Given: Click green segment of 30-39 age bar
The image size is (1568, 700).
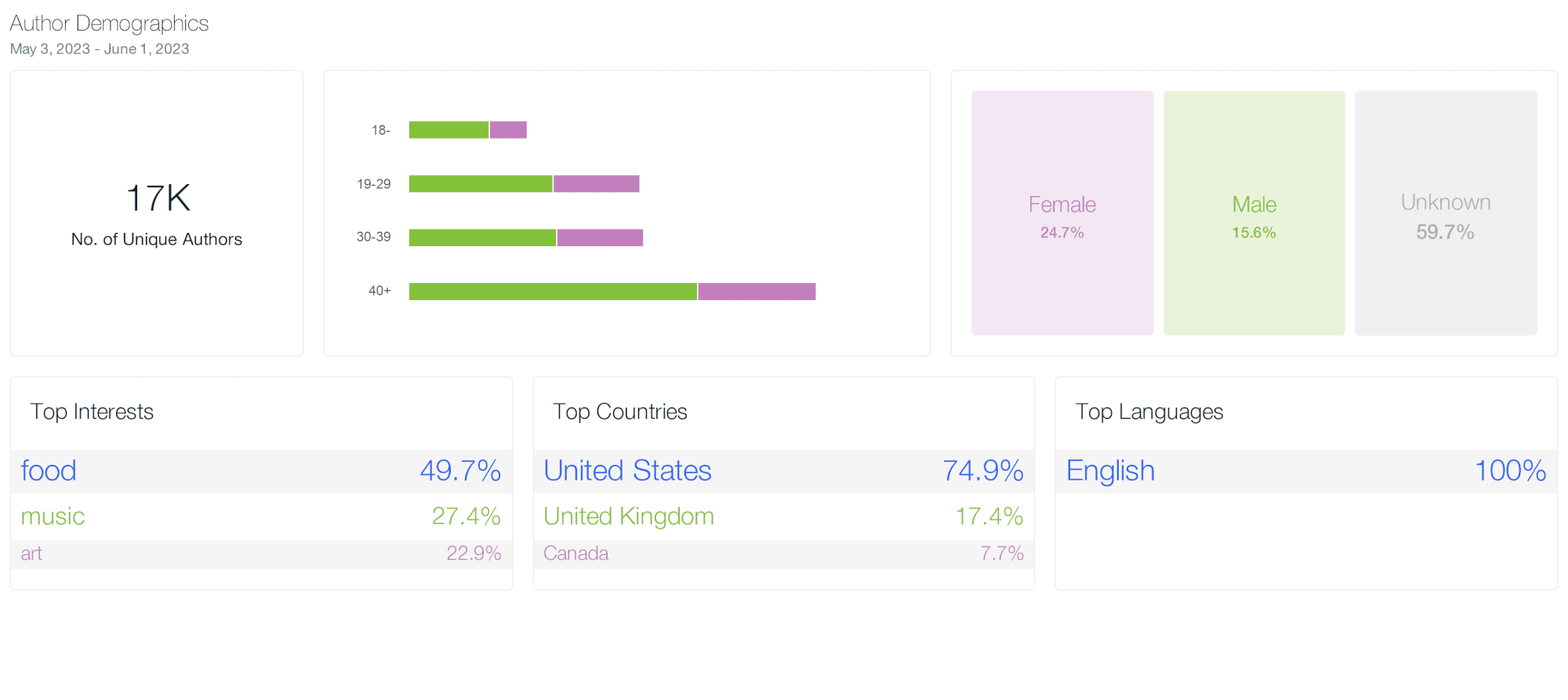Looking at the screenshot, I should pos(482,238).
